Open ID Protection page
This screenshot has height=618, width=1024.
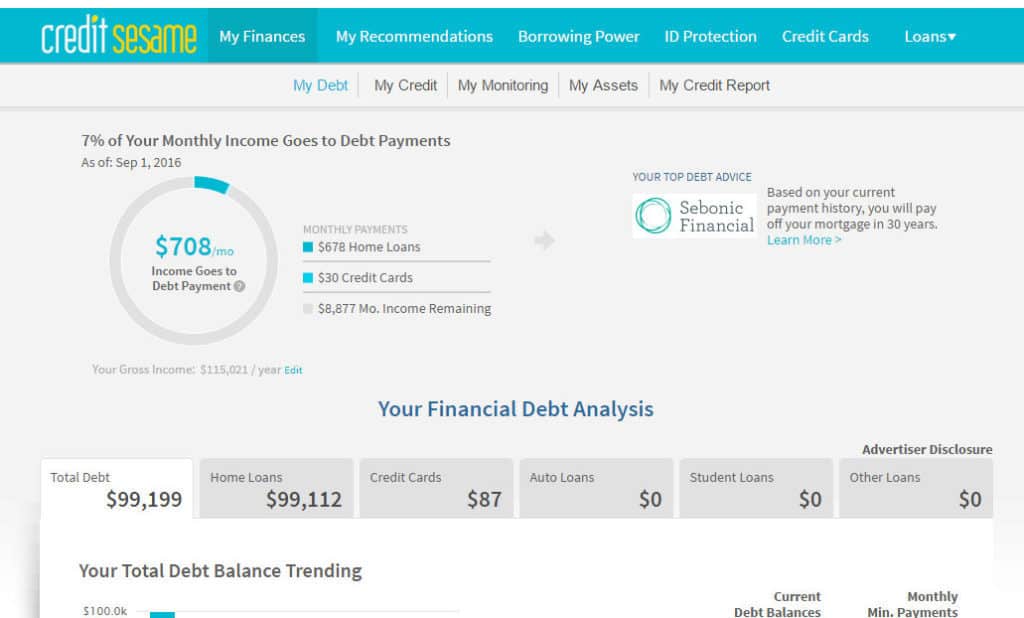[x=711, y=37]
